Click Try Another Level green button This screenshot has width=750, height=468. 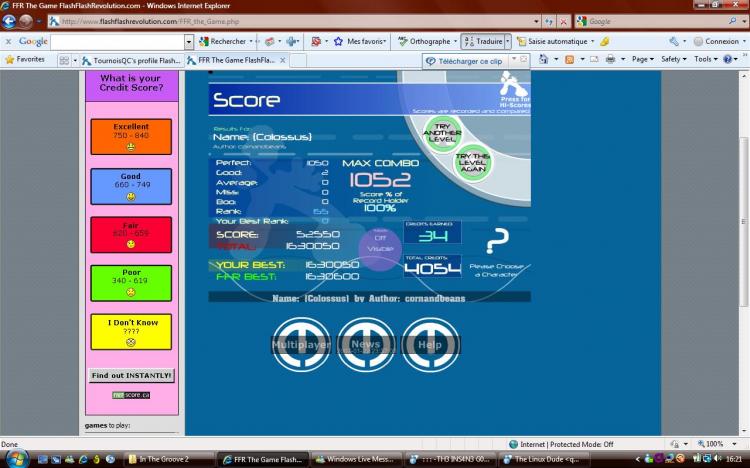click(442, 134)
